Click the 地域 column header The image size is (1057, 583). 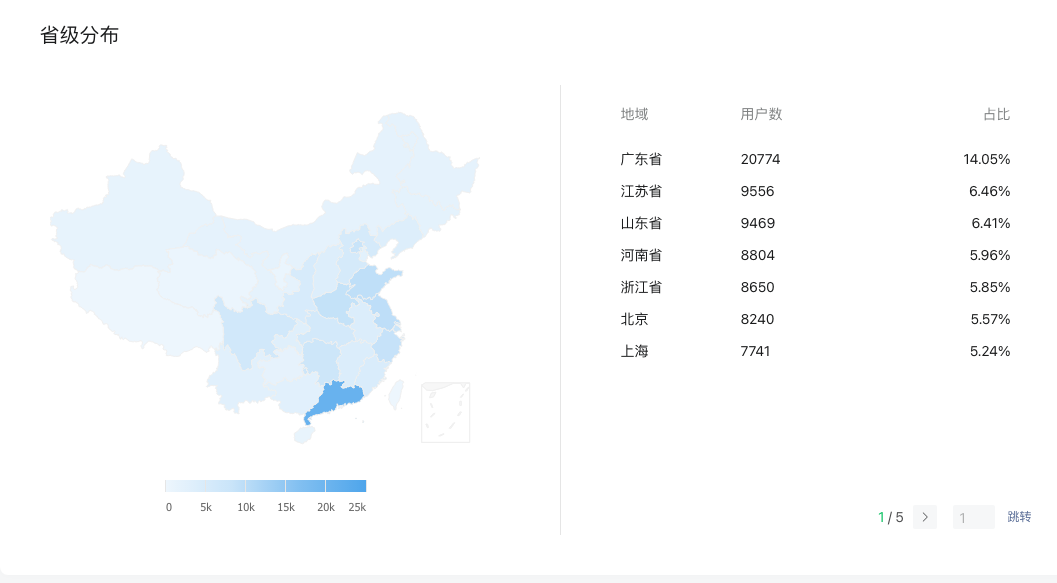(x=634, y=115)
